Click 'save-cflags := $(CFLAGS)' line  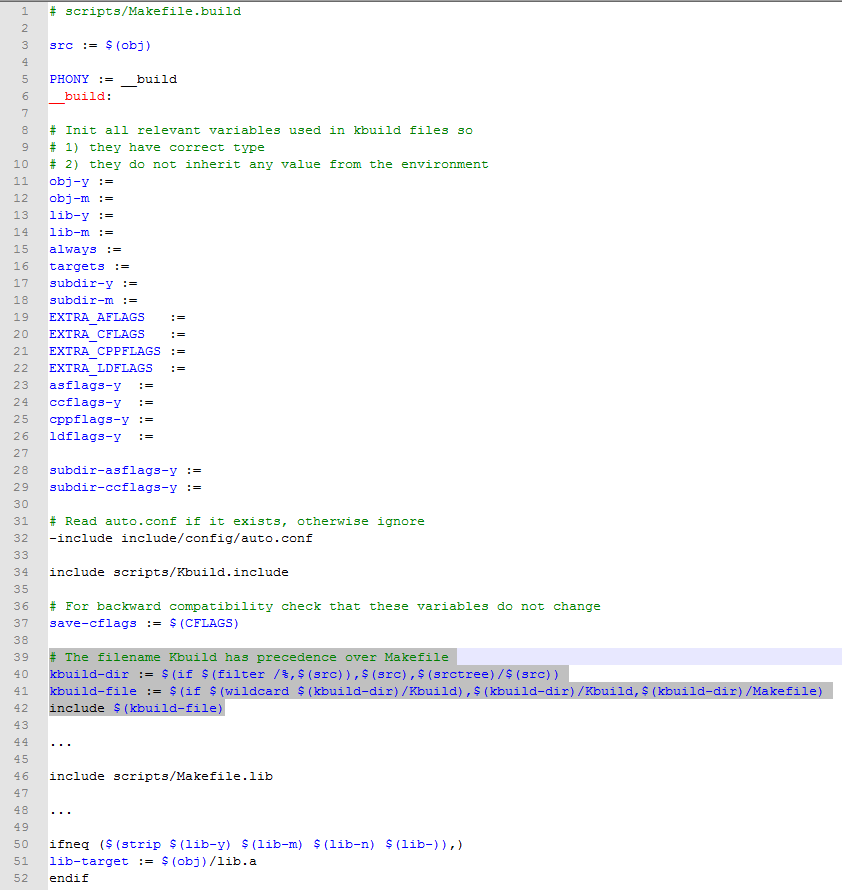click(x=144, y=624)
